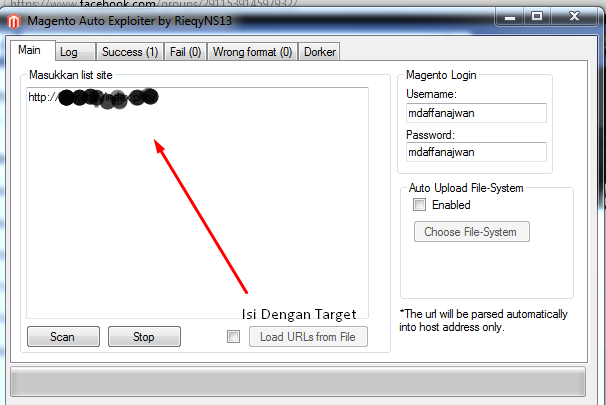Click the Choose File-System button
Screen dimensions: 606x405
[472, 232]
